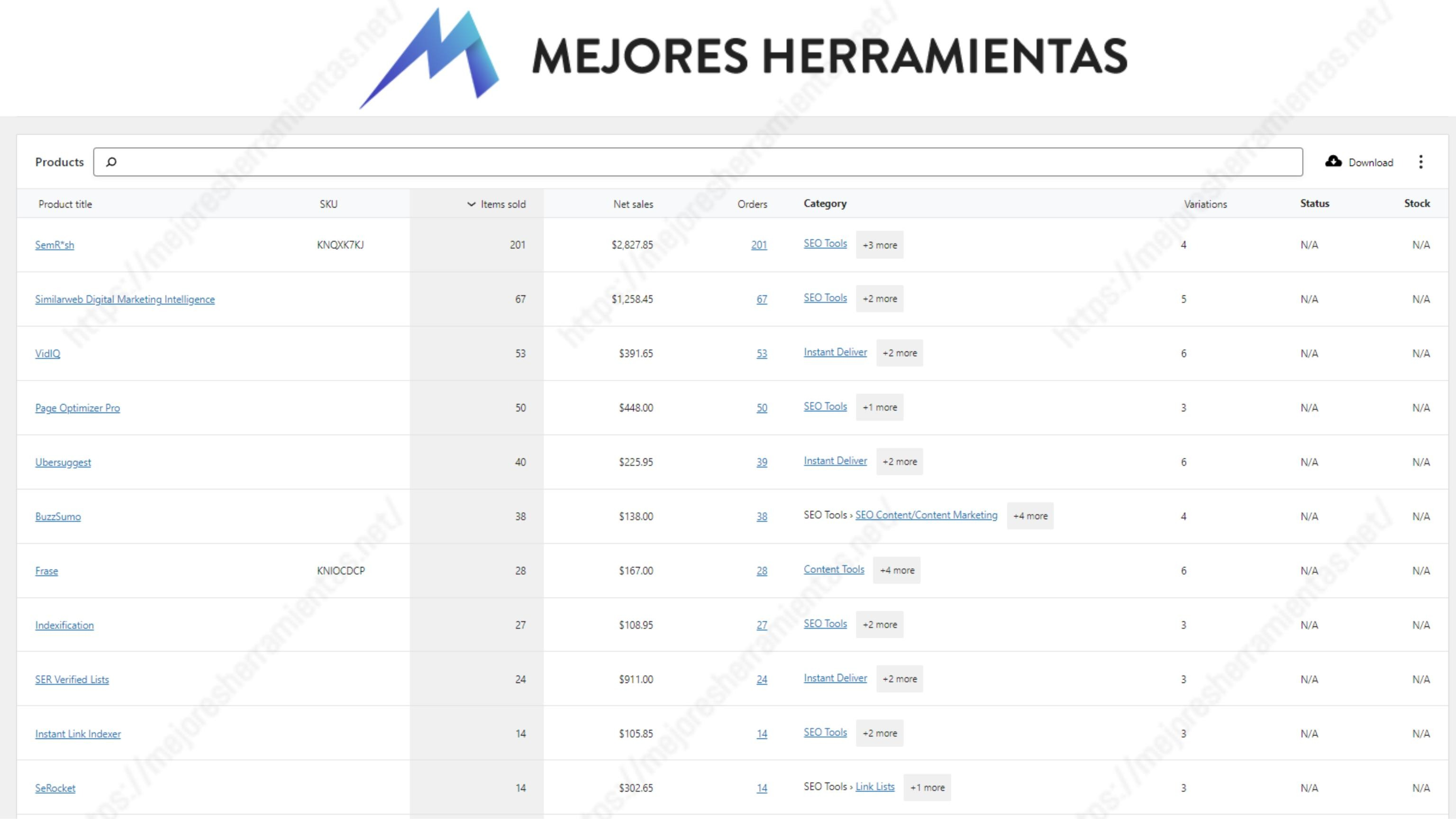Open BuzzSumo orders count 38

point(762,516)
